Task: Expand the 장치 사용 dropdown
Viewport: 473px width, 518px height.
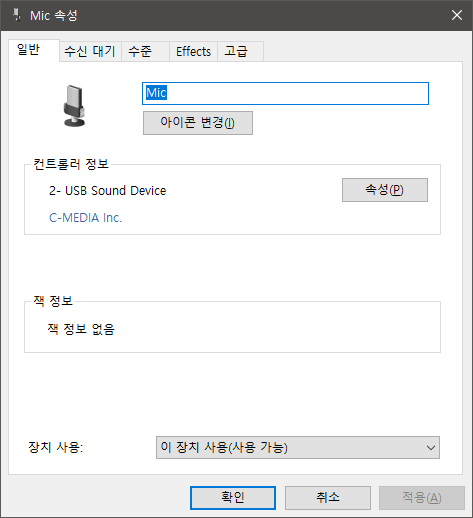Action: point(298,447)
